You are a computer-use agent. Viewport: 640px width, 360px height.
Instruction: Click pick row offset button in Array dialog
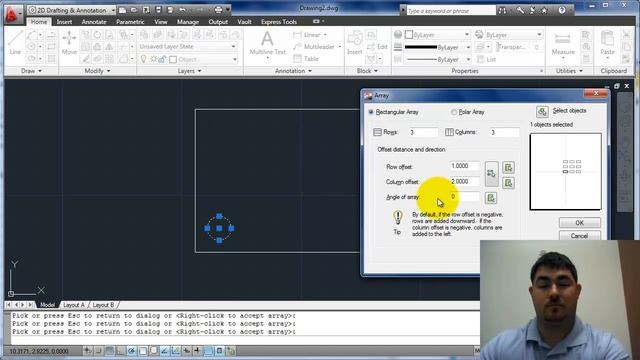point(508,167)
